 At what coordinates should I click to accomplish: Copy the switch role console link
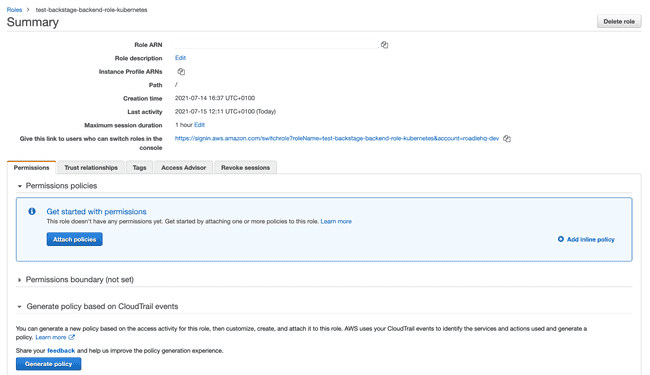[507, 139]
